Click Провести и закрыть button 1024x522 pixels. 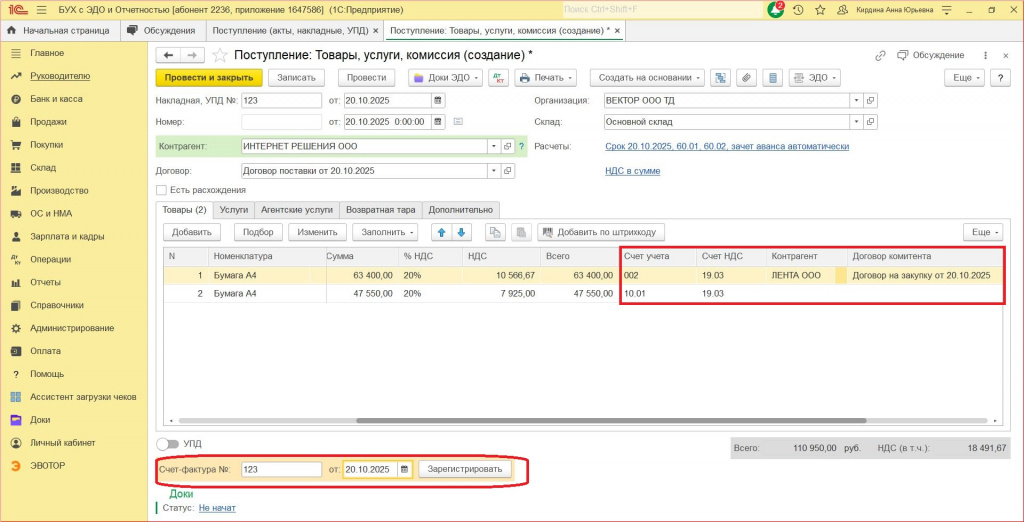(209, 78)
